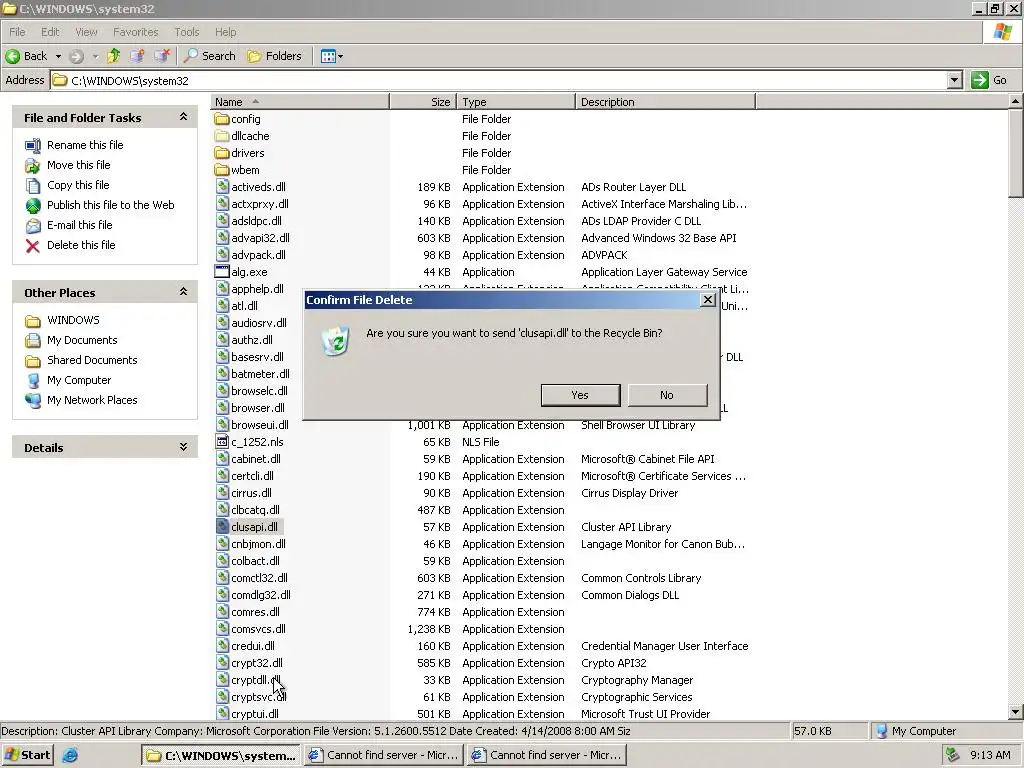This screenshot has height=768, width=1024.
Task: Go up one folder level icon
Action: [114, 56]
